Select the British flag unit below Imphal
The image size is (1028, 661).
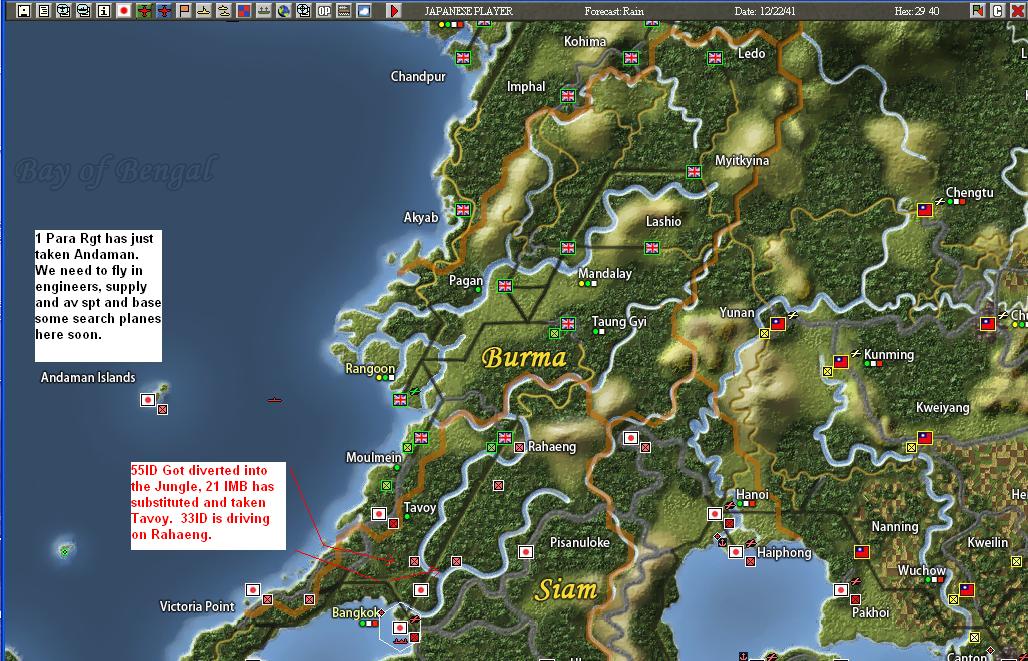pyautogui.click(x=568, y=96)
